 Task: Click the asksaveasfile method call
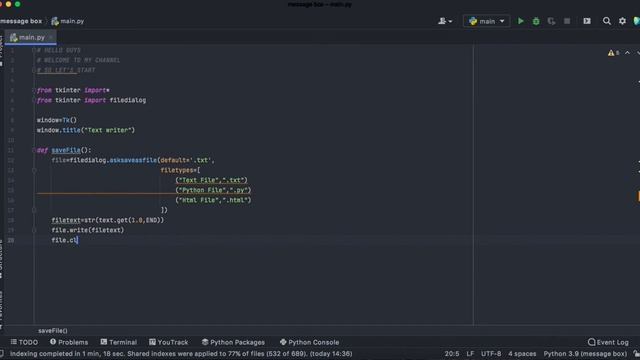coord(133,160)
